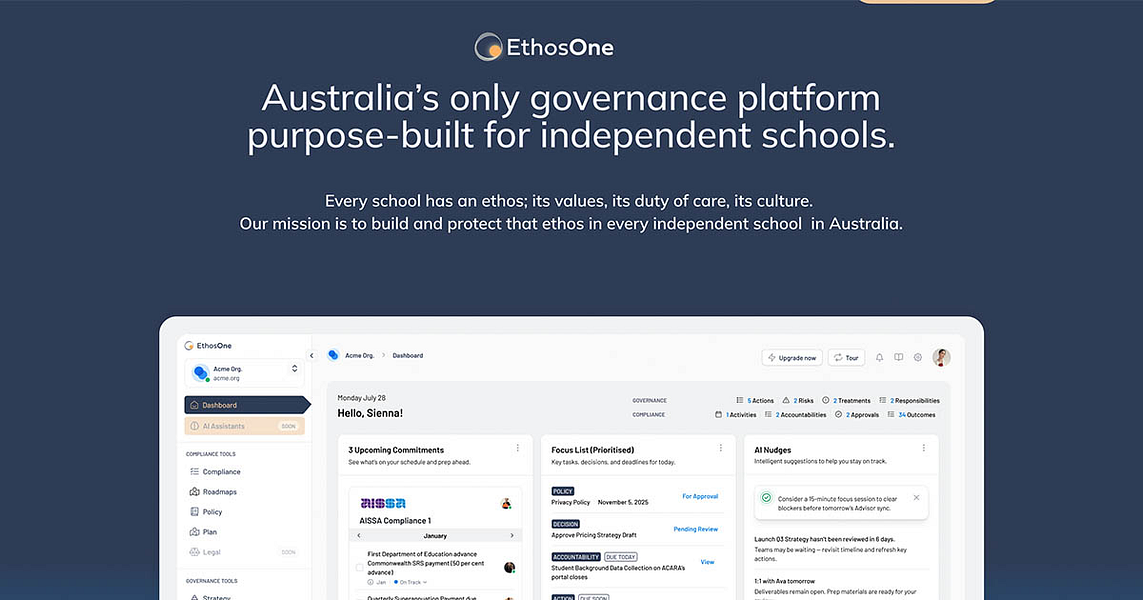Image resolution: width=1143 pixels, height=600 pixels.
Task: Click the 2 Approvals count
Action: (x=862, y=415)
